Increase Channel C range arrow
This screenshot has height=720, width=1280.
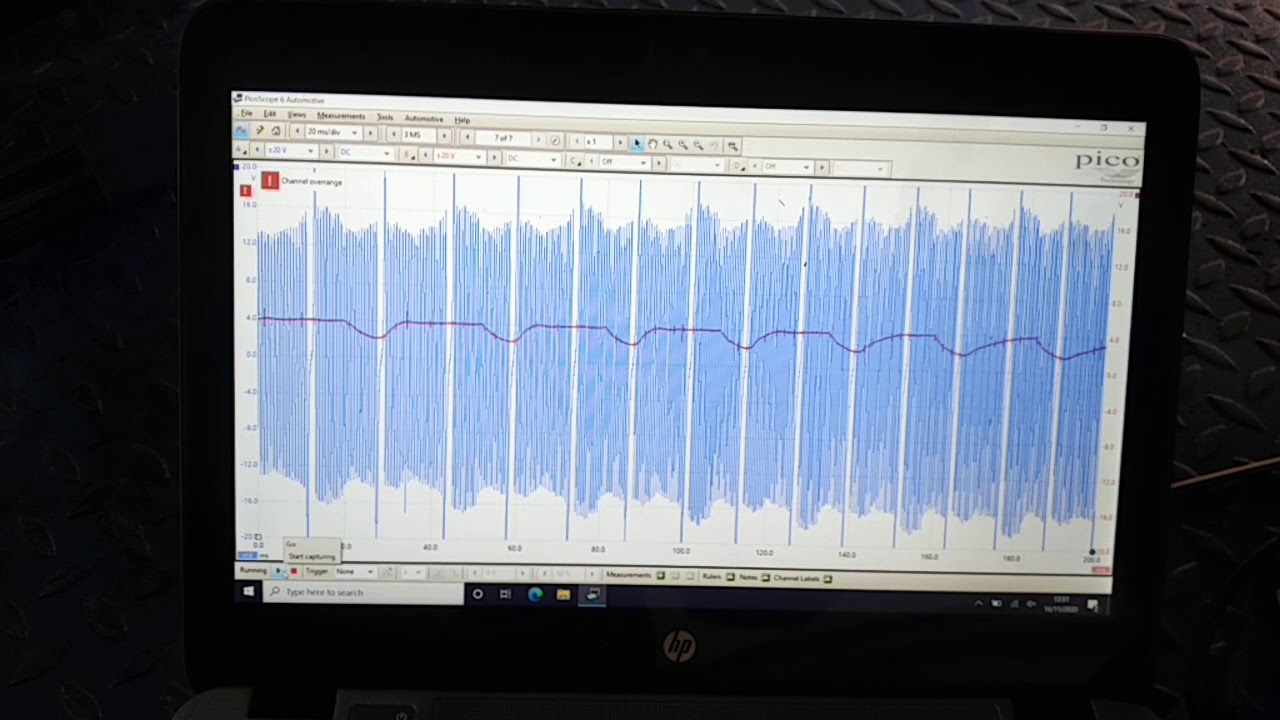pyautogui.click(x=658, y=161)
